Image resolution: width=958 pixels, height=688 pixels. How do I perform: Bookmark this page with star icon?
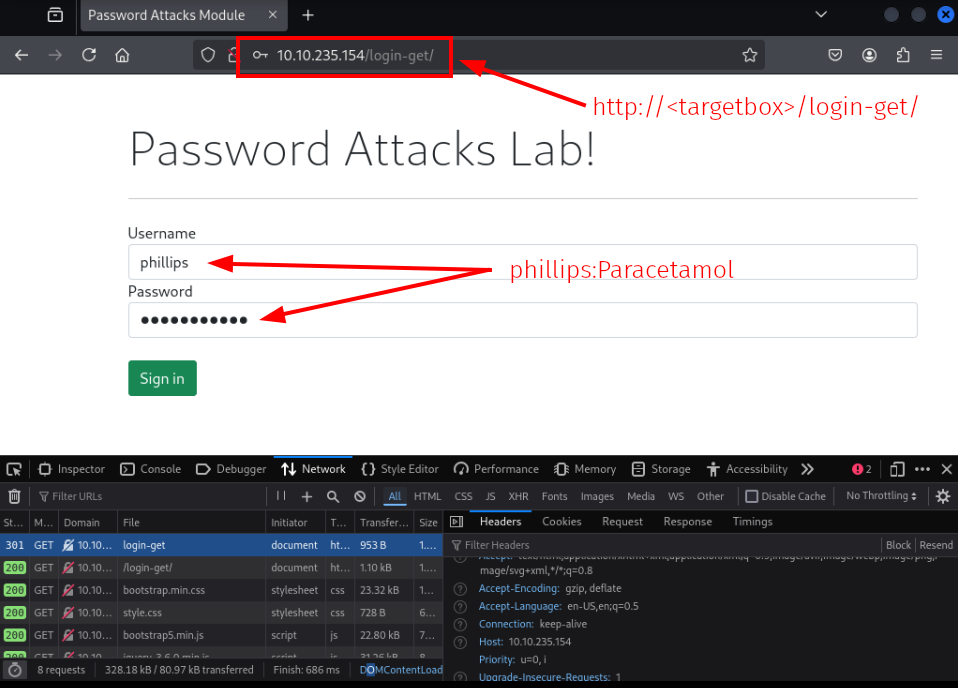coord(750,55)
